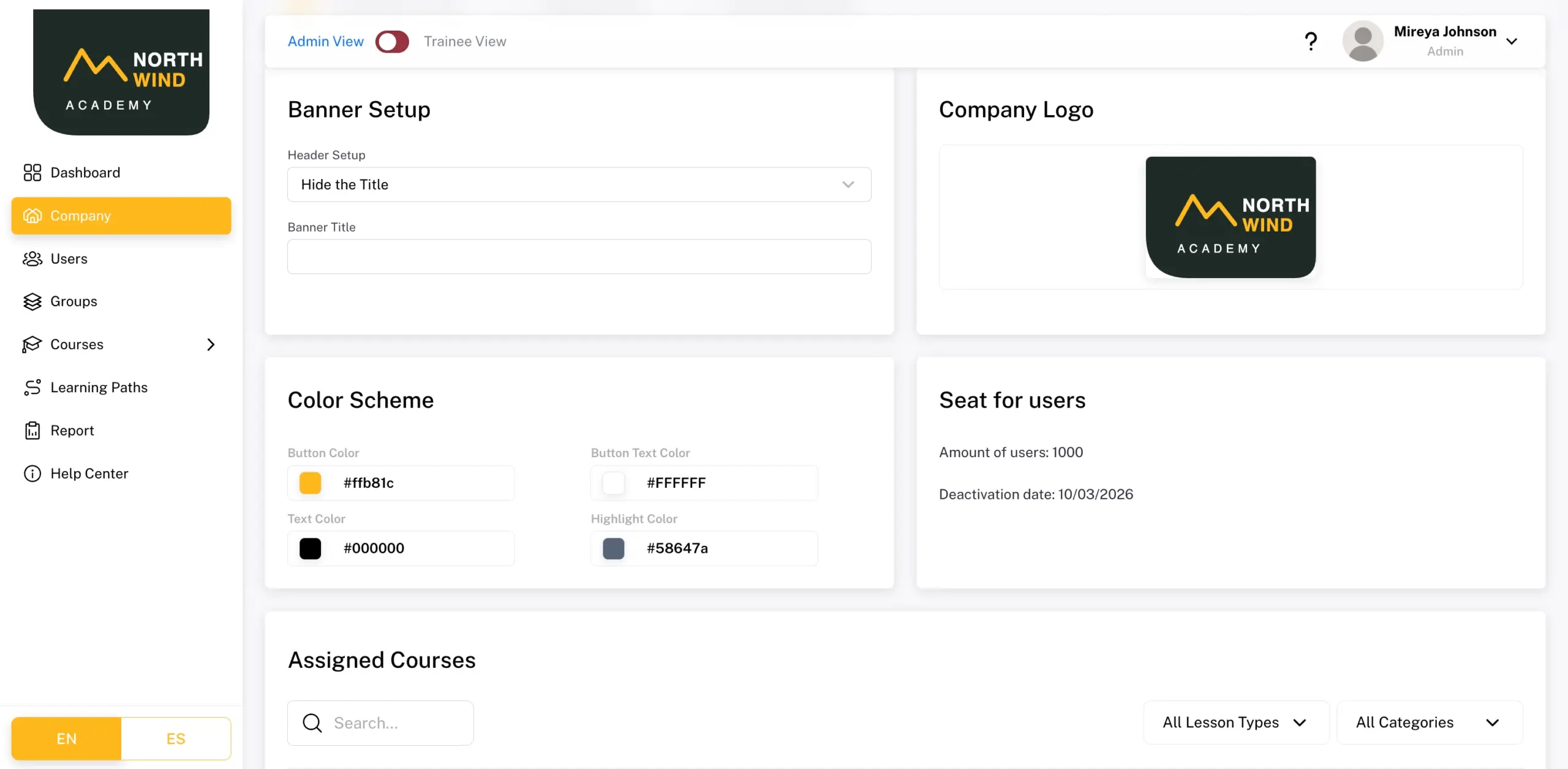Open the user account dropdown arrow
This screenshot has height=769, width=1568.
pos(1512,42)
